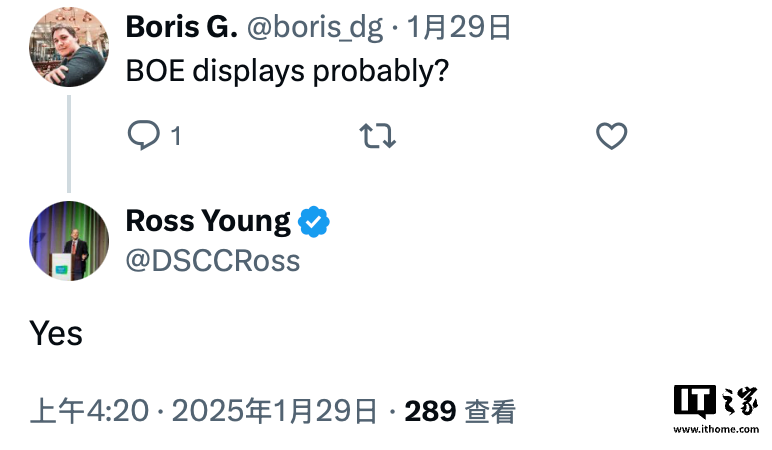Screen dimensions: 772x450
Task: Click the "Yes" reply text
Action: point(56,333)
